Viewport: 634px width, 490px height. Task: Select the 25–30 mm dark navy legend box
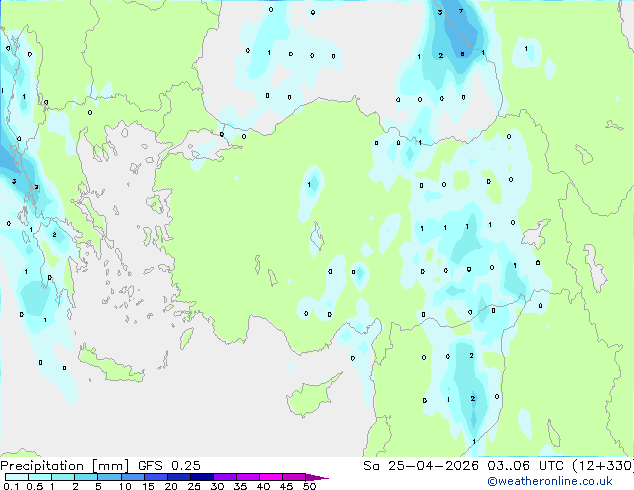click(202, 477)
